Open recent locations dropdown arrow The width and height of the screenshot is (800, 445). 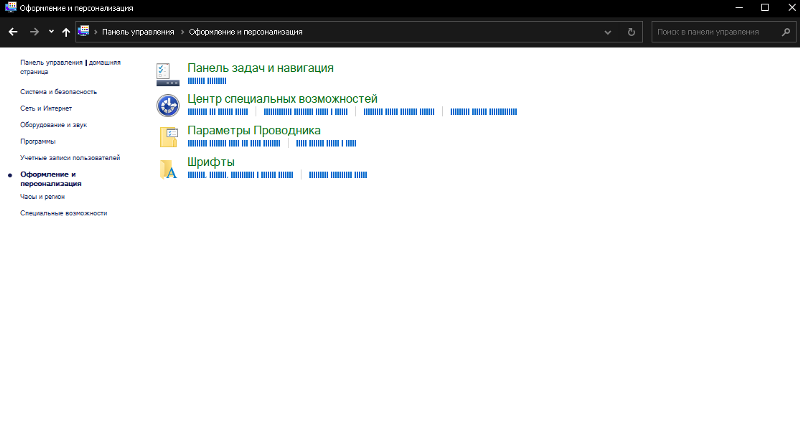click(51, 32)
